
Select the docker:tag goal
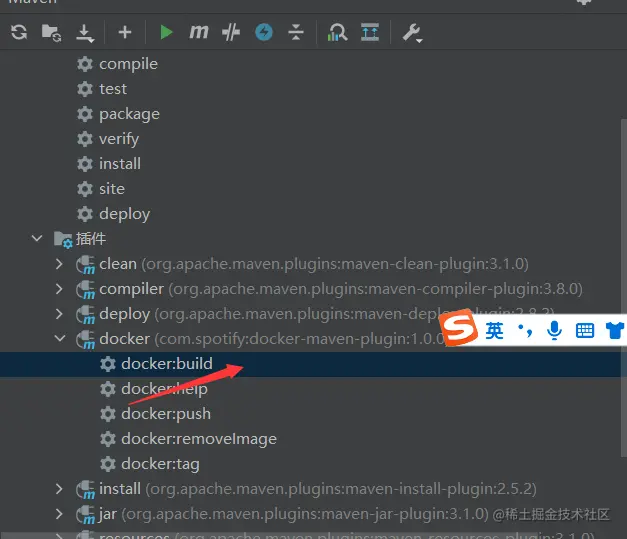160,464
